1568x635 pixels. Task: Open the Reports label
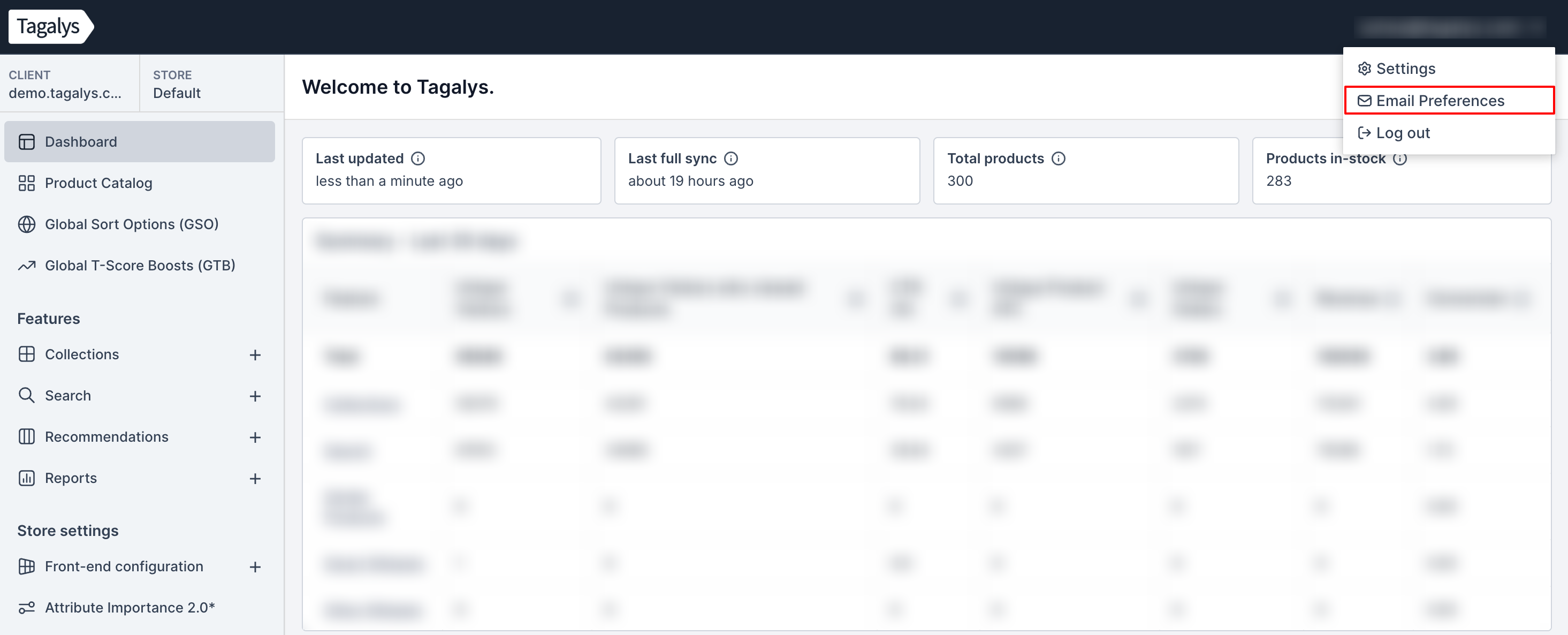click(71, 478)
